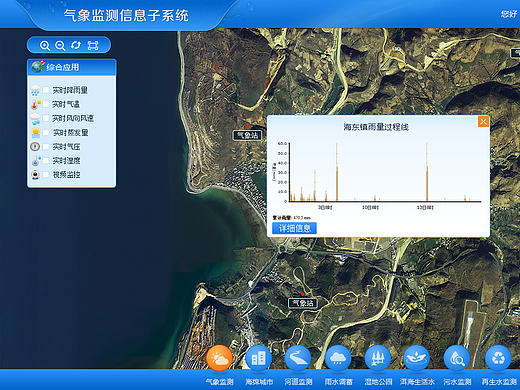Click the 视频监控 layer label
This screenshot has height=390, width=520.
point(66,175)
